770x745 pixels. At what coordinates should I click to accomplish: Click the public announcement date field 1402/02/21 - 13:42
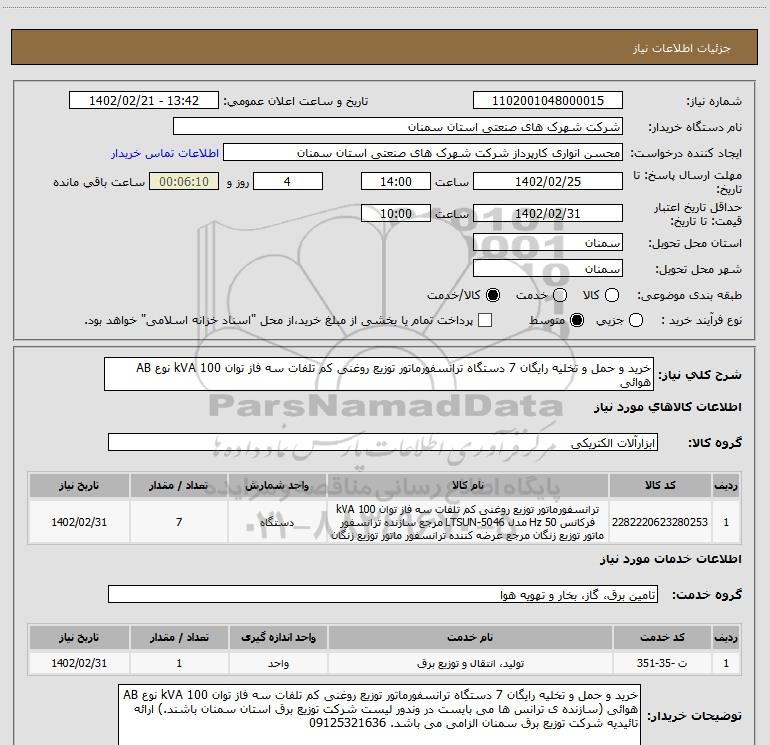(x=144, y=101)
